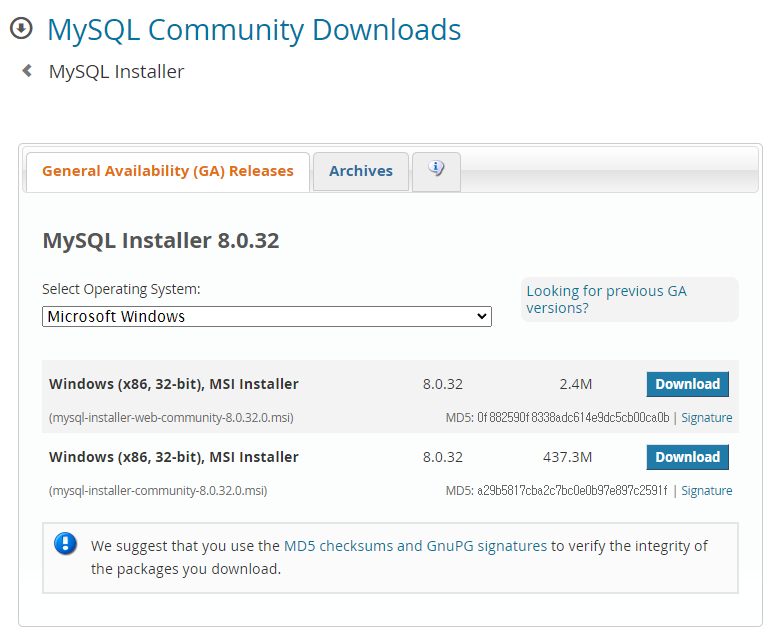
Task: Click the back arrow next to MySQL Installer
Action: tap(27, 71)
